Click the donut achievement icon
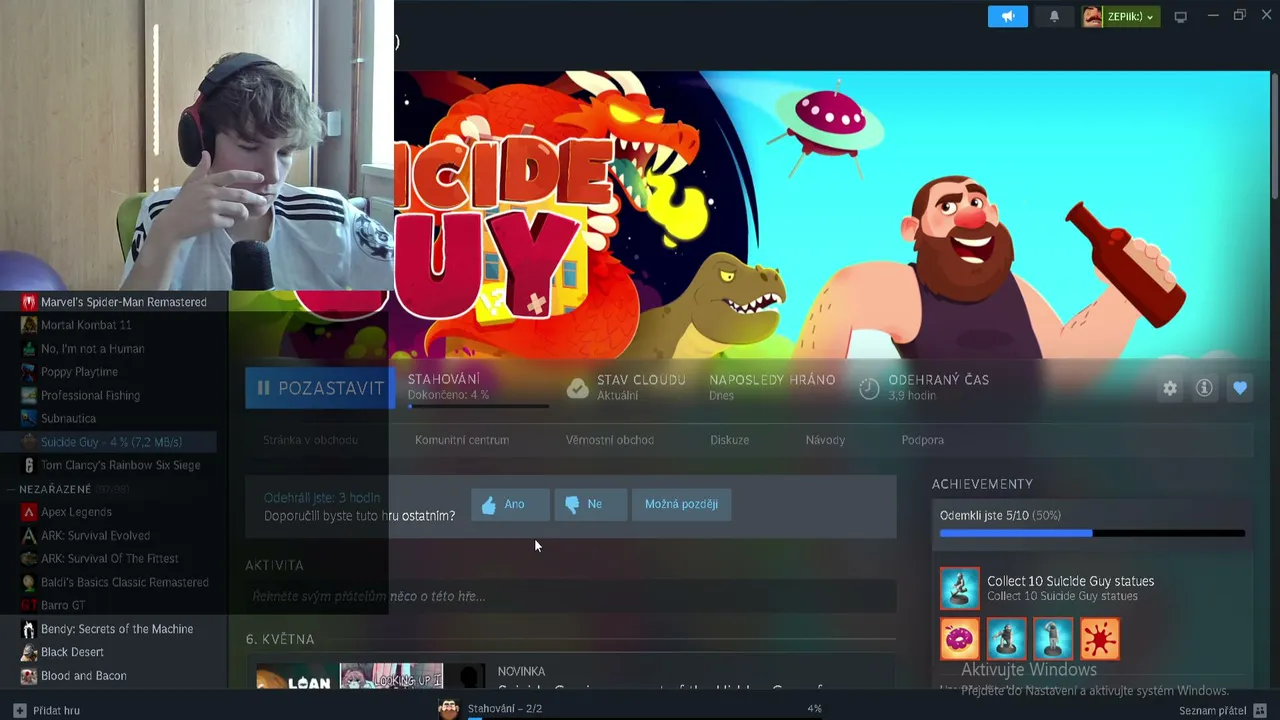Screen dimensions: 1280x720 pos(960,639)
